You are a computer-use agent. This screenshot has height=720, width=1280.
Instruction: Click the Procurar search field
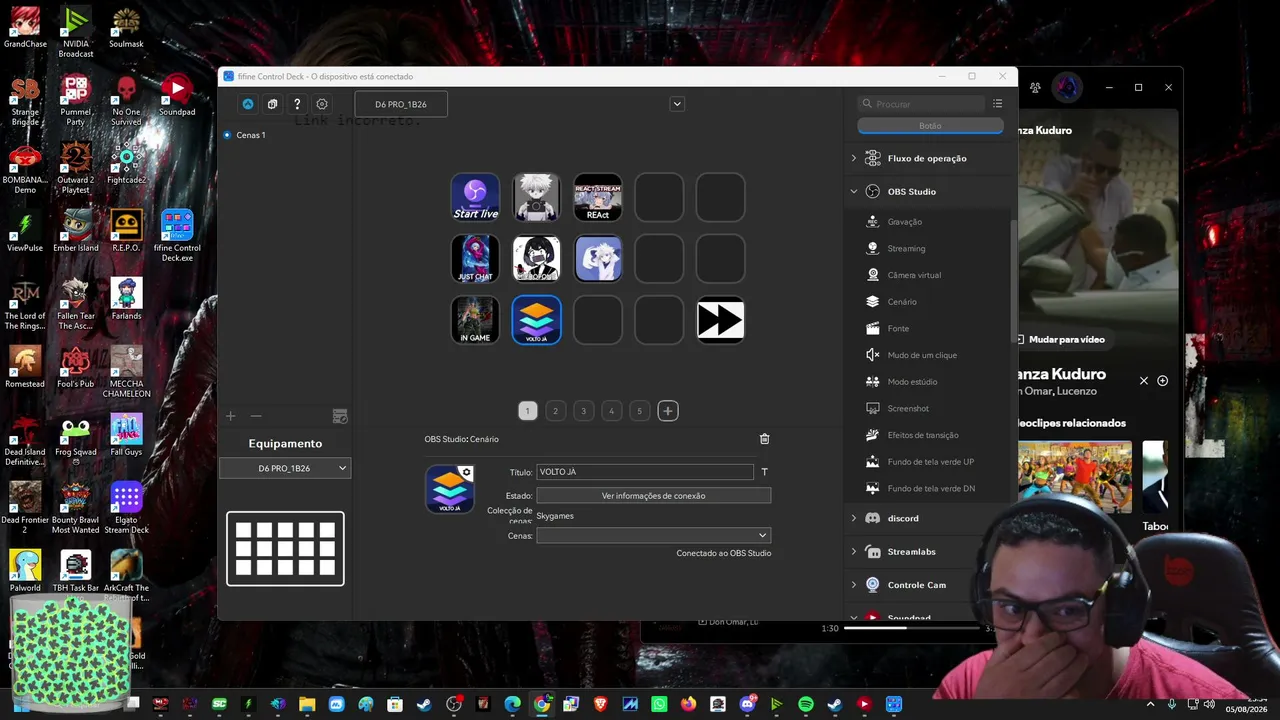pos(922,104)
